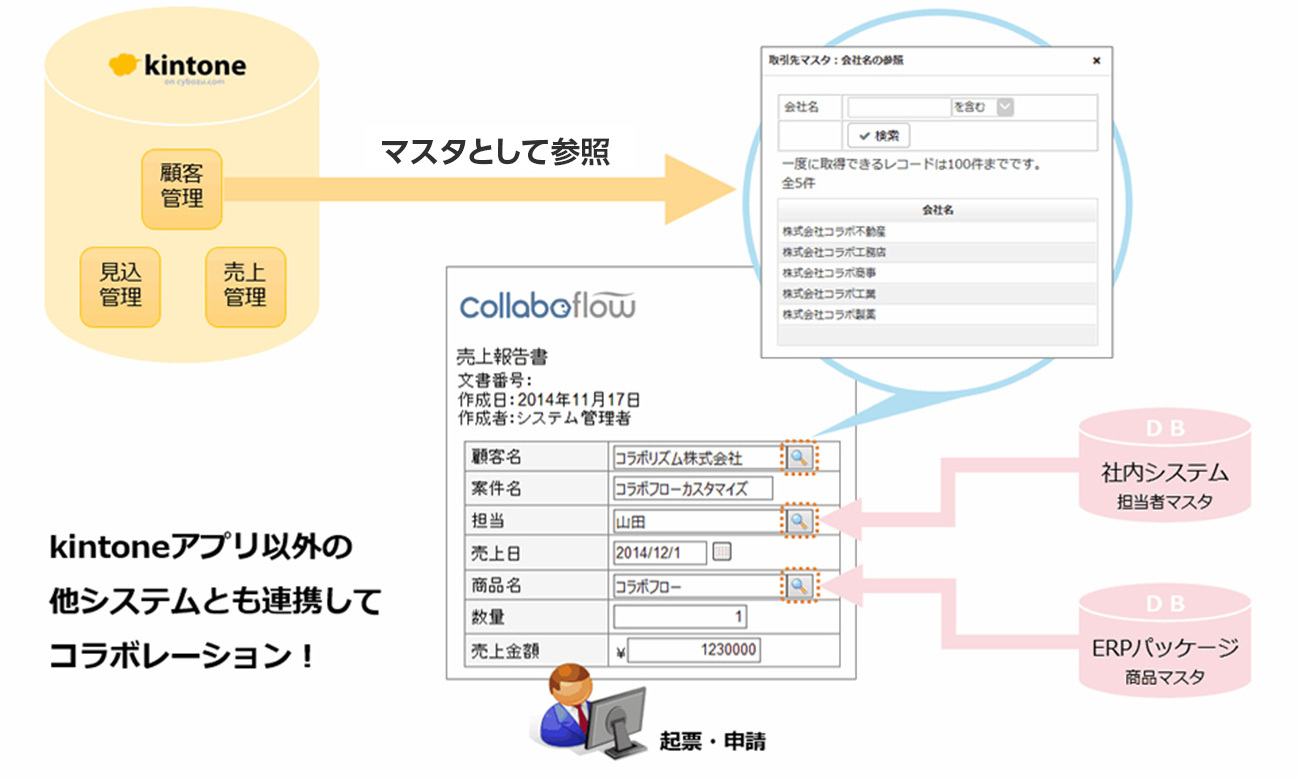Click the 会社名 list column header
Viewport: 1300px width, 779px height.
pos(938,210)
